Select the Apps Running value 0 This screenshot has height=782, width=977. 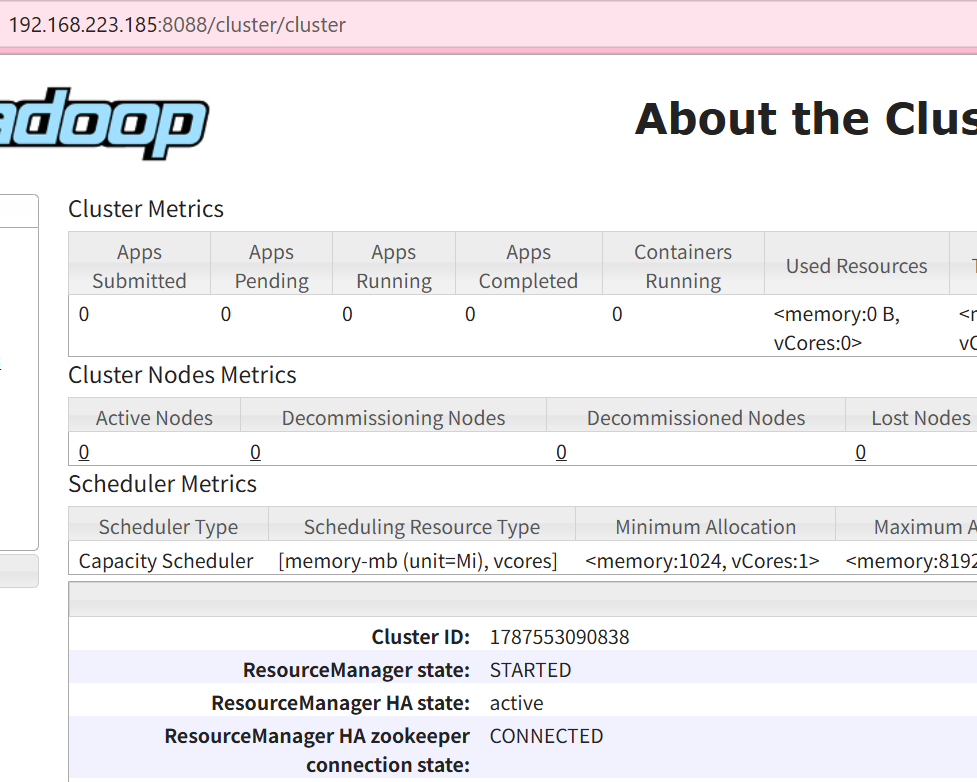pyautogui.click(x=347, y=314)
